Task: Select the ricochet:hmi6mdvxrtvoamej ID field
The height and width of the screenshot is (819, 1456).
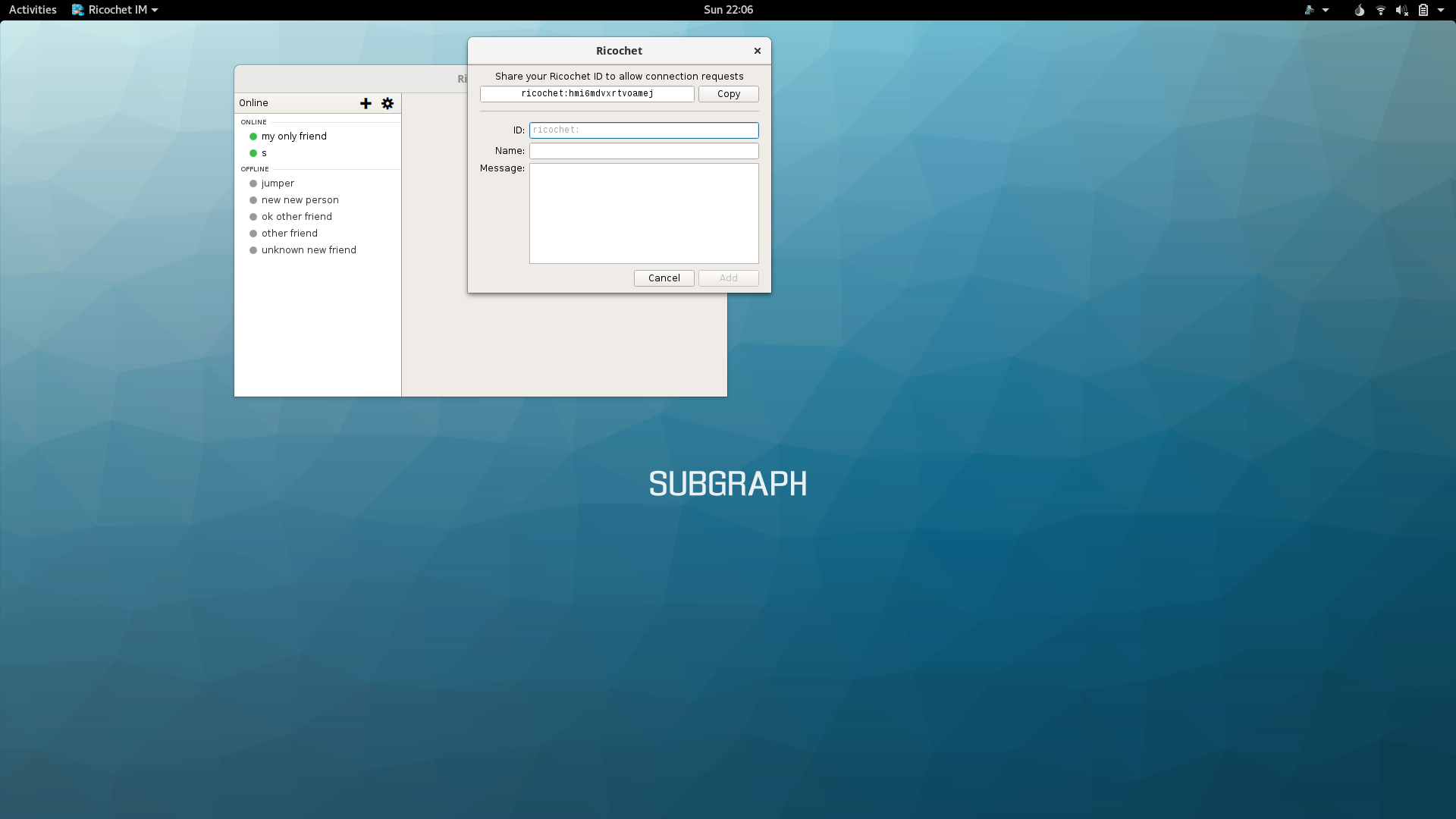Action: tap(587, 94)
